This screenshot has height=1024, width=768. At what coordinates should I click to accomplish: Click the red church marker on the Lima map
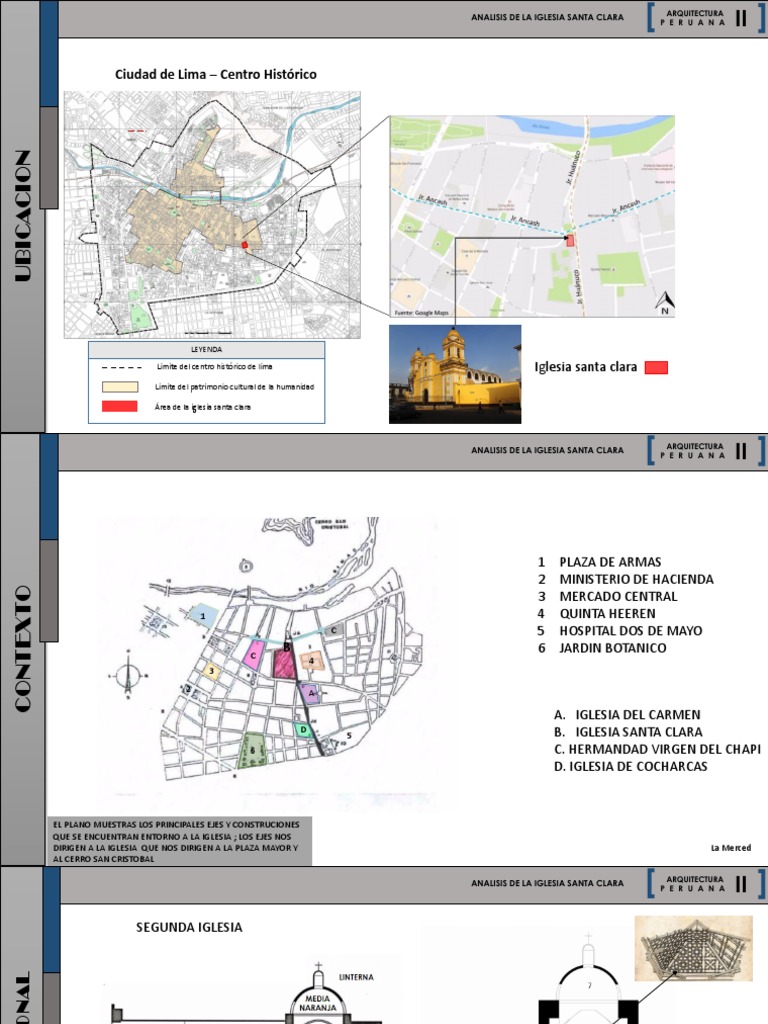pyautogui.click(x=245, y=245)
